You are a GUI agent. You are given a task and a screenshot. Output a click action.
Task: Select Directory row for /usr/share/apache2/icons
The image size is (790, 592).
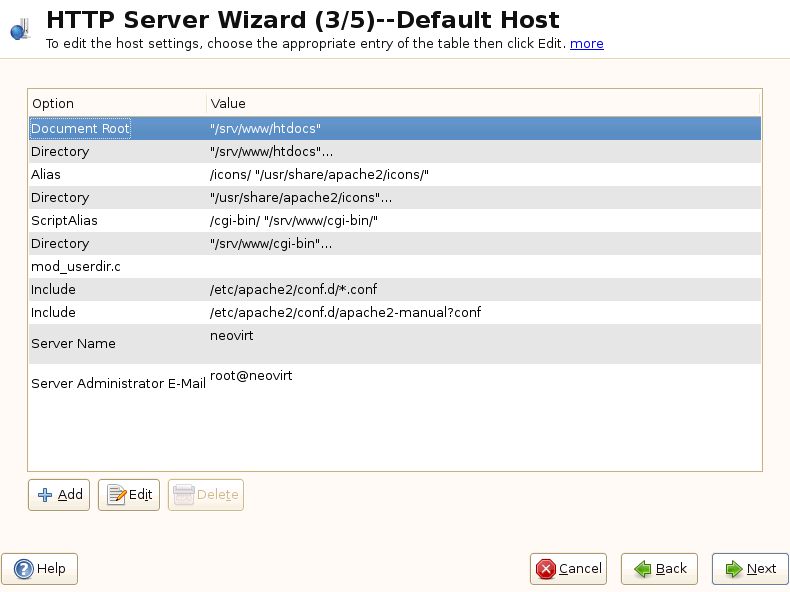coord(394,198)
